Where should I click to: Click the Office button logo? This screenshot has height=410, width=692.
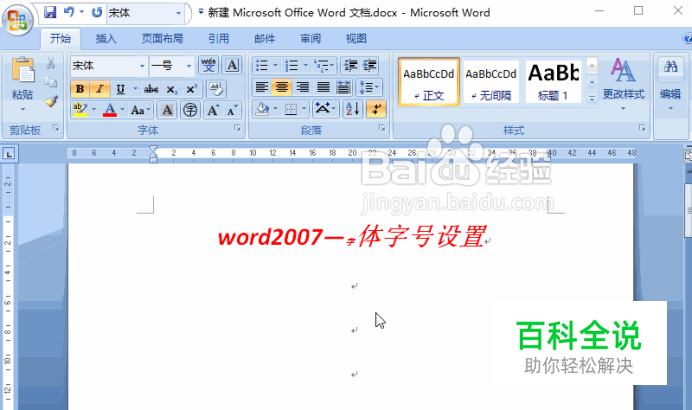coord(17,20)
